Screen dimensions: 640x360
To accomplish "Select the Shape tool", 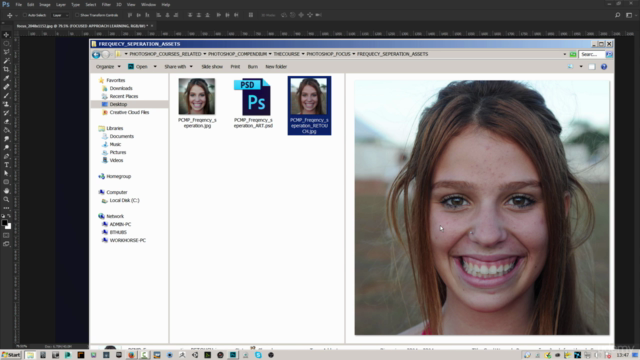I will 6,182.
